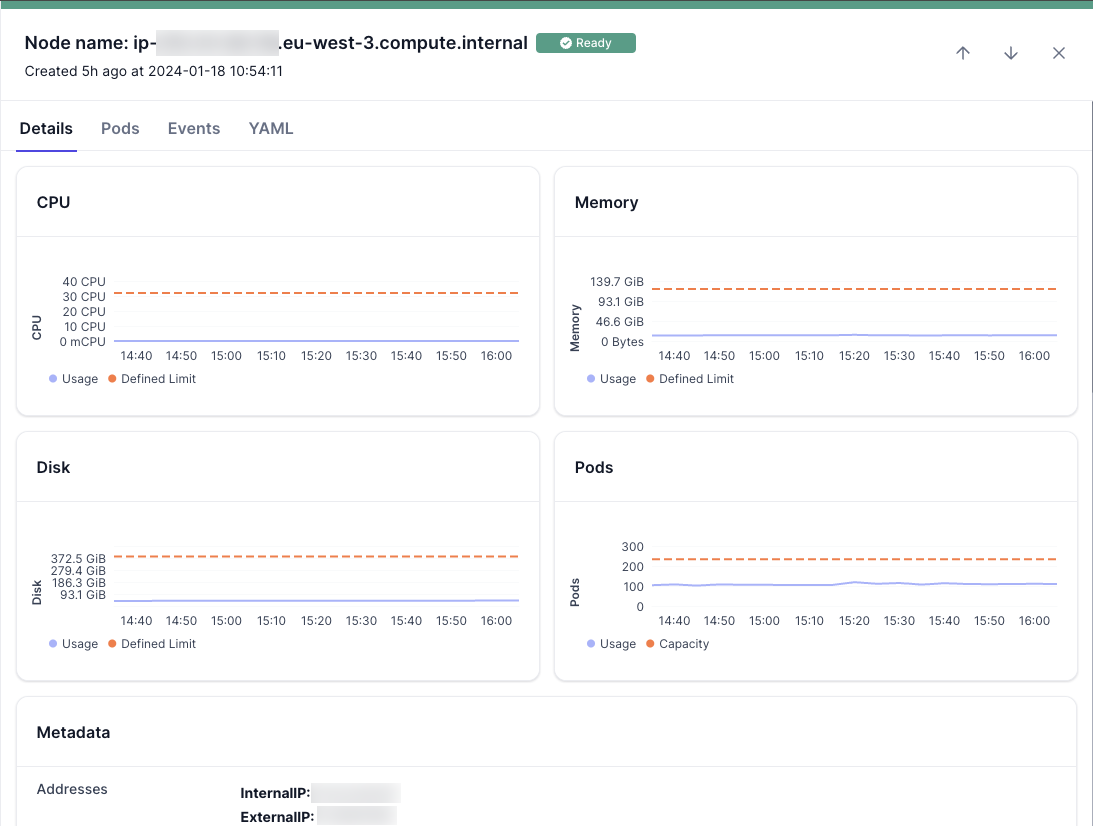Image resolution: width=1093 pixels, height=826 pixels.
Task: Close the node details panel
Action: 1059,53
